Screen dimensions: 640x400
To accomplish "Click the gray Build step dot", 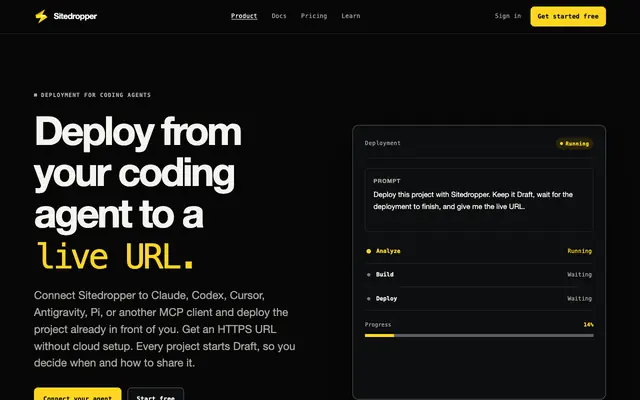I will click(369, 275).
